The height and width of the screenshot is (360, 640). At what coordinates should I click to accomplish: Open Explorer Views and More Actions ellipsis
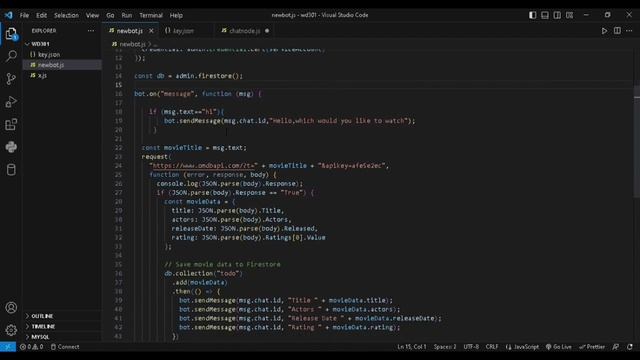[91, 31]
